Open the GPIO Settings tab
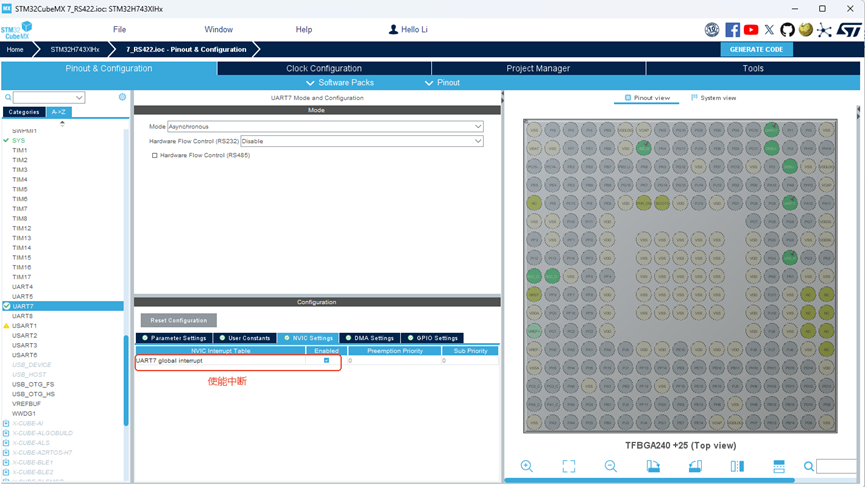The height and width of the screenshot is (487, 865). coord(432,338)
